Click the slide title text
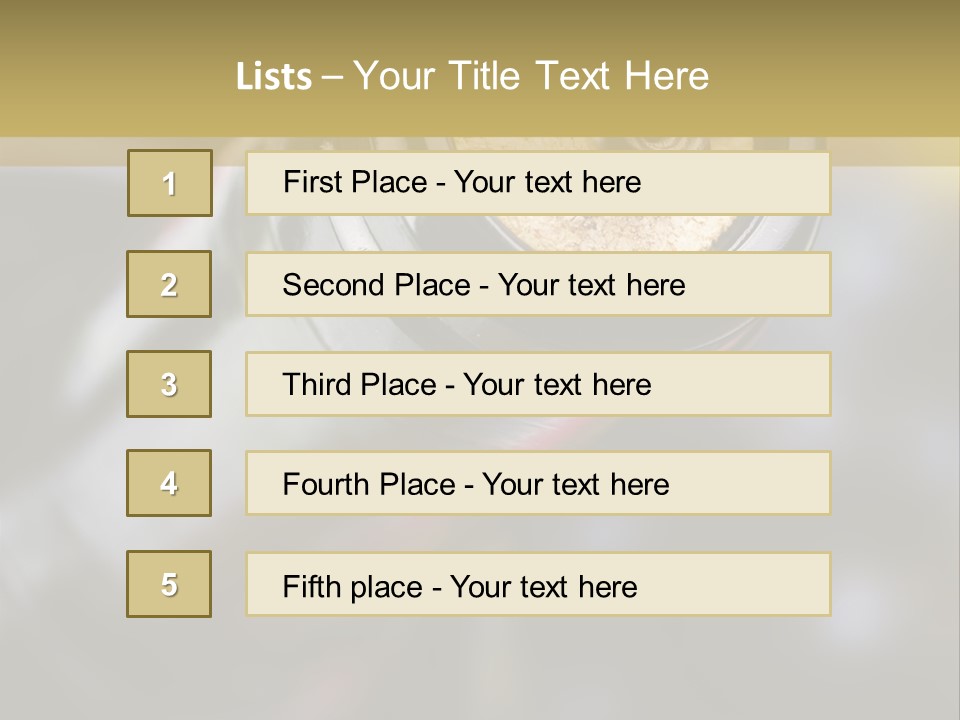960x720 pixels. [x=472, y=76]
